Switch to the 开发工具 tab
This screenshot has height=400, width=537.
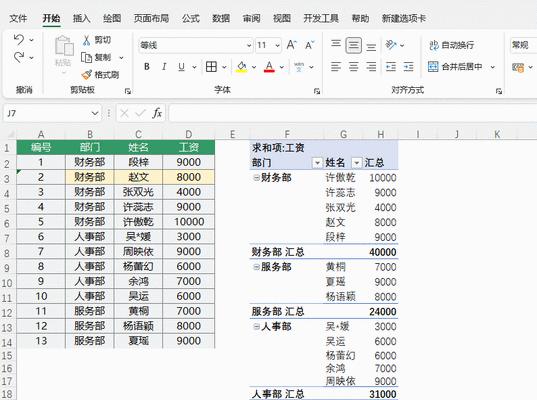(x=321, y=18)
